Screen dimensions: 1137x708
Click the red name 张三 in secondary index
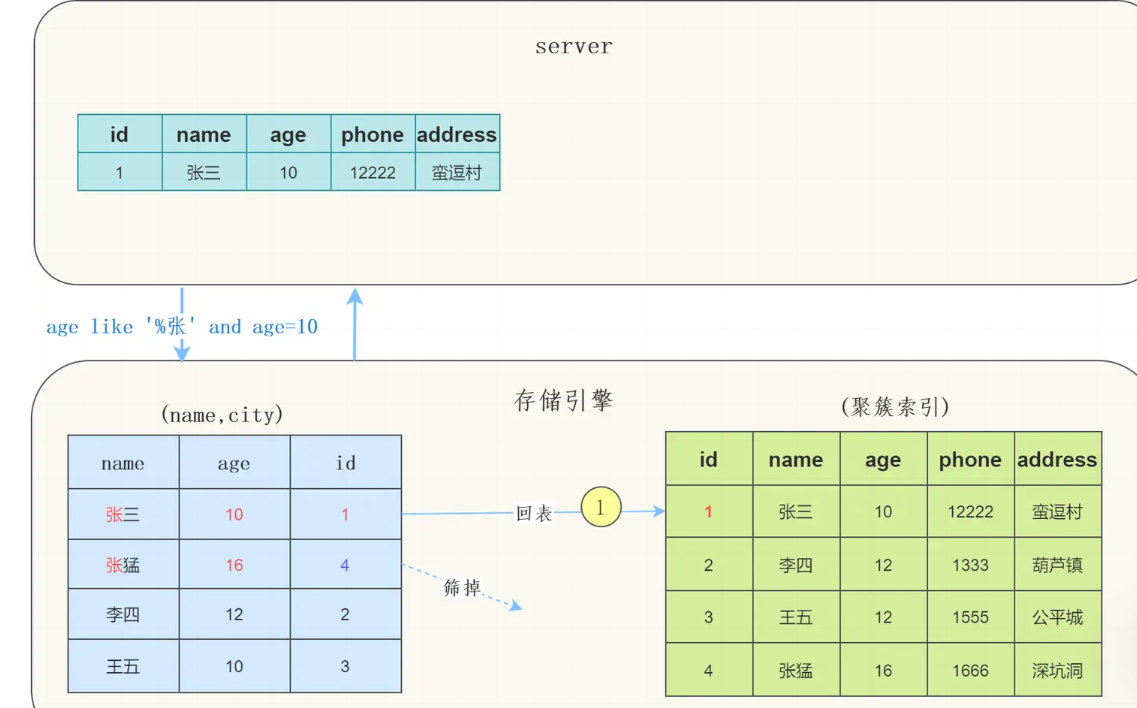click(122, 512)
